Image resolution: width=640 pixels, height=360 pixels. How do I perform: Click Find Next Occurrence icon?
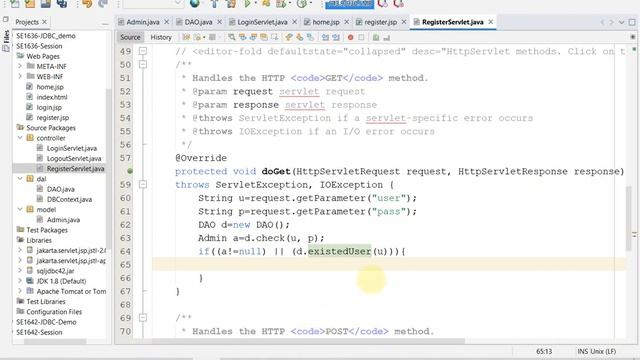(x=253, y=37)
